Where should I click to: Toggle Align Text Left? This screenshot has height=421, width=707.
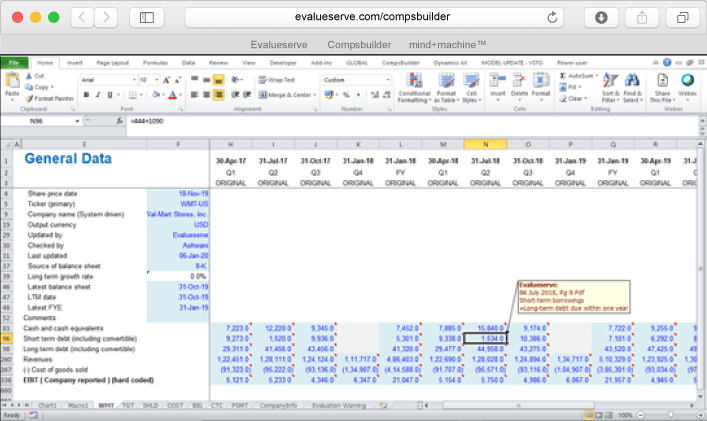coord(194,95)
